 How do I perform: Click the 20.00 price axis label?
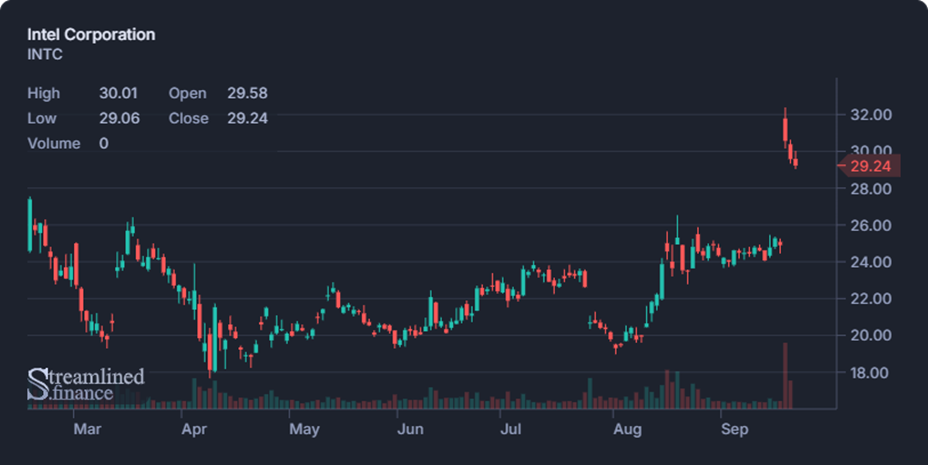871,335
